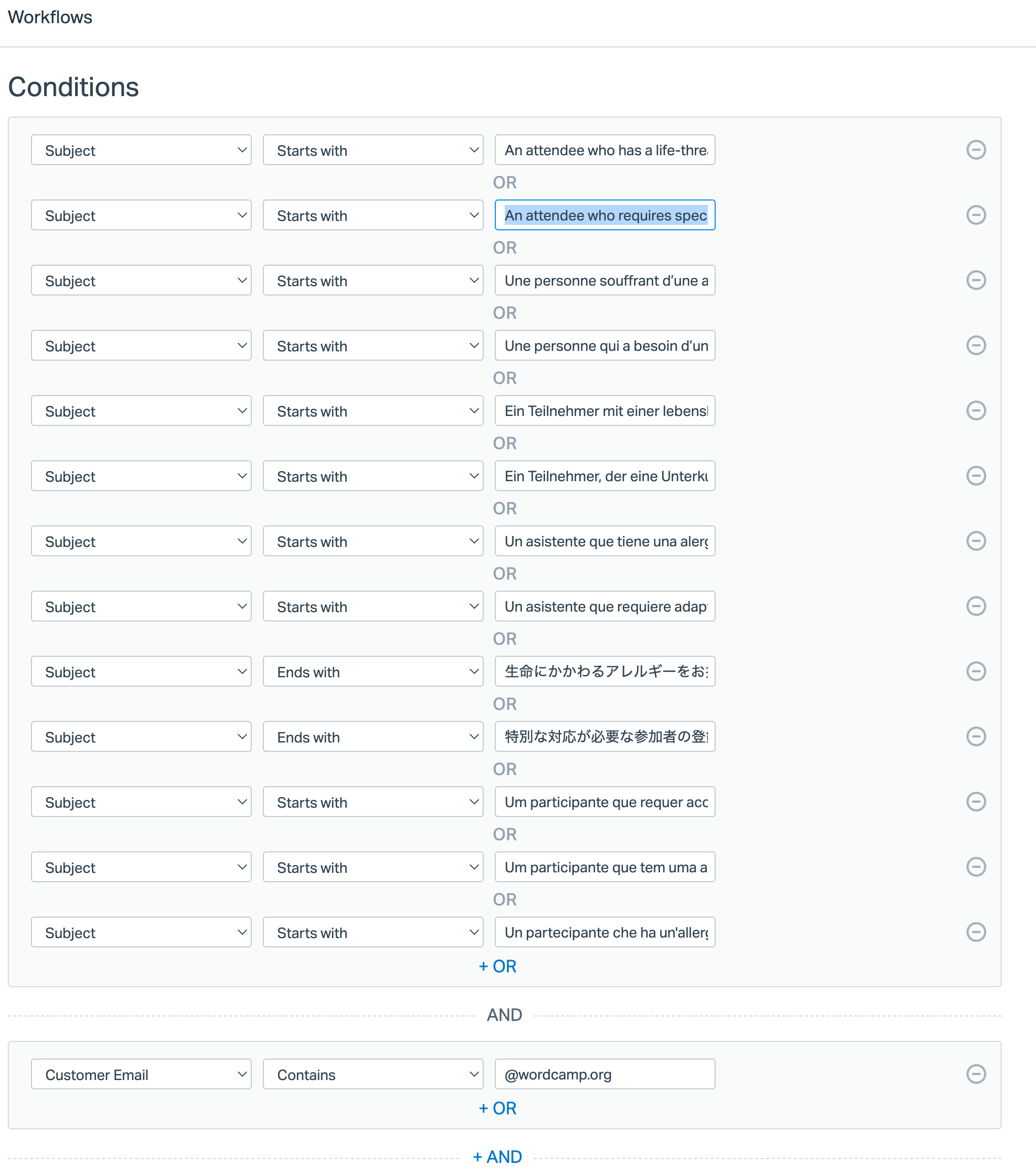Remove the "Une personne qui a besoin" condition
This screenshot has width=1036, height=1169.
(x=976, y=345)
